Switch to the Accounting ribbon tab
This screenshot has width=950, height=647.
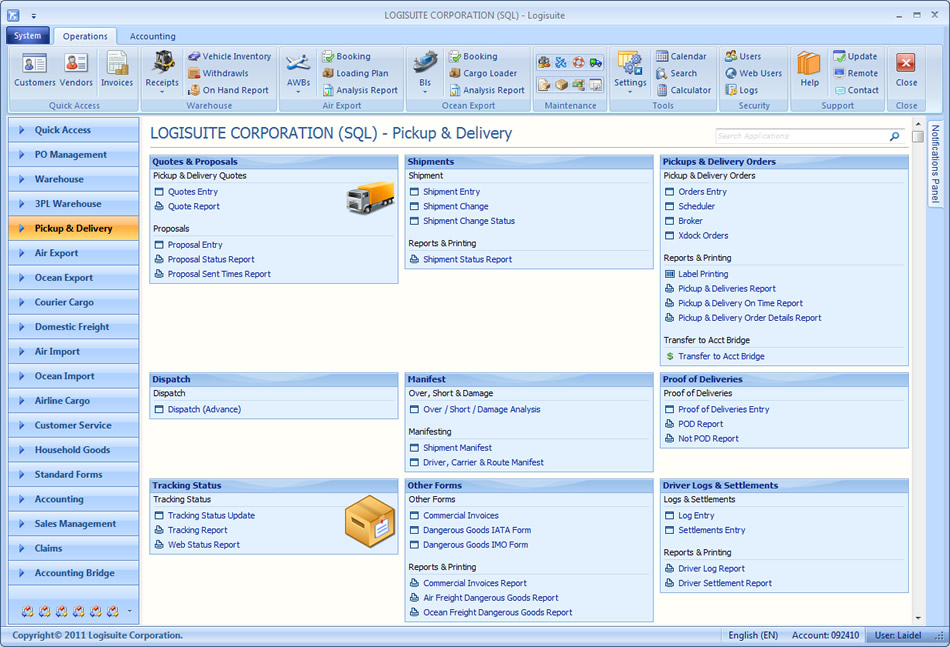153,36
